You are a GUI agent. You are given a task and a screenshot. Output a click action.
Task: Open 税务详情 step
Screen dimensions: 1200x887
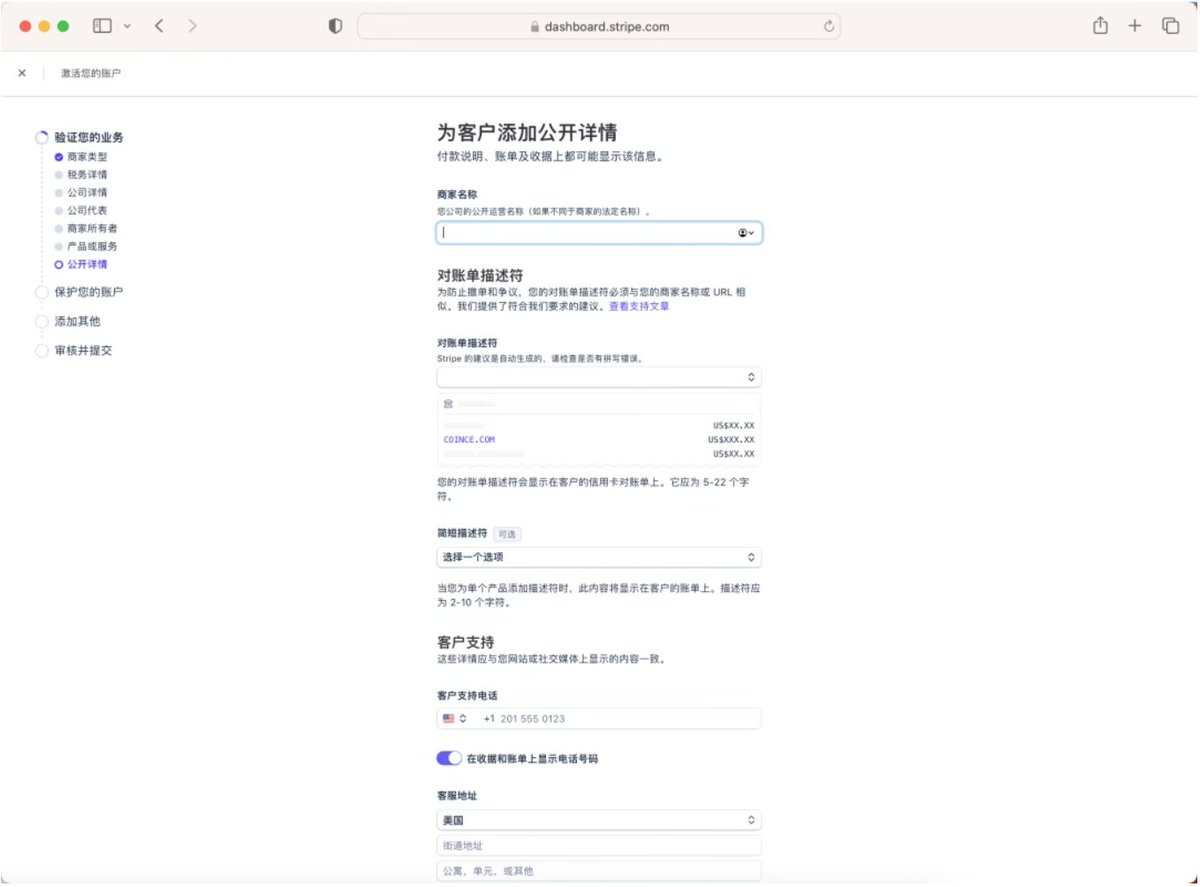click(87, 175)
